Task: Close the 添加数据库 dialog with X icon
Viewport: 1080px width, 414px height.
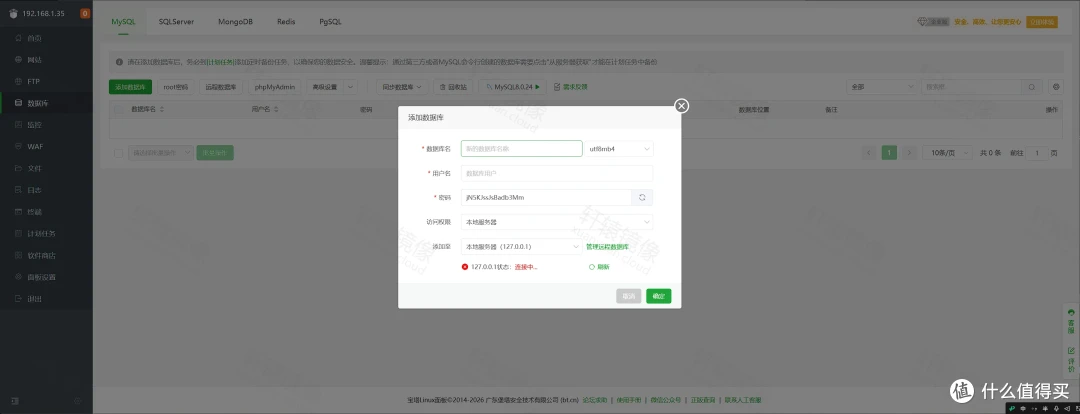Action: pos(681,105)
